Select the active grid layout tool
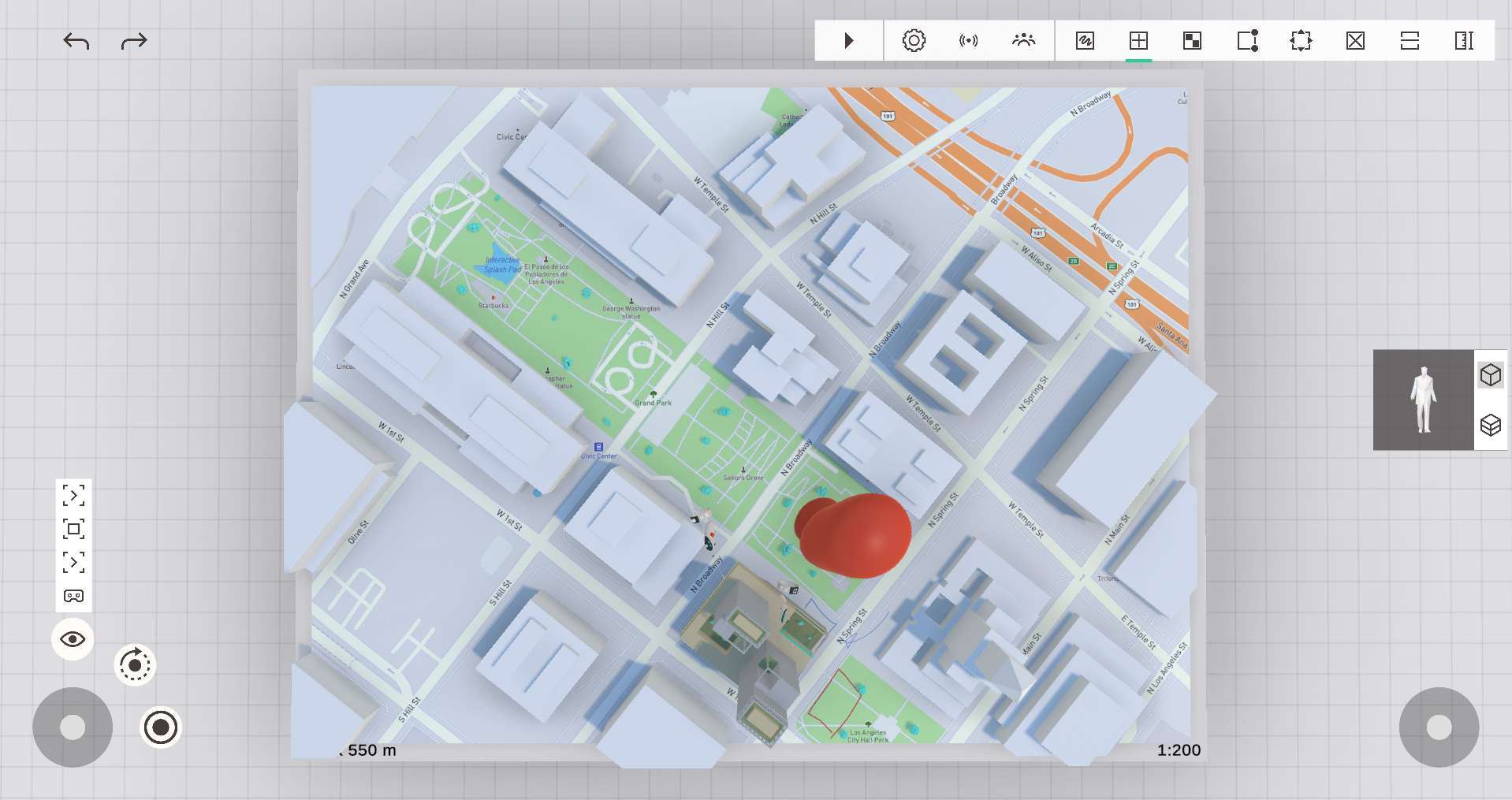The image size is (1512, 800). click(1138, 40)
